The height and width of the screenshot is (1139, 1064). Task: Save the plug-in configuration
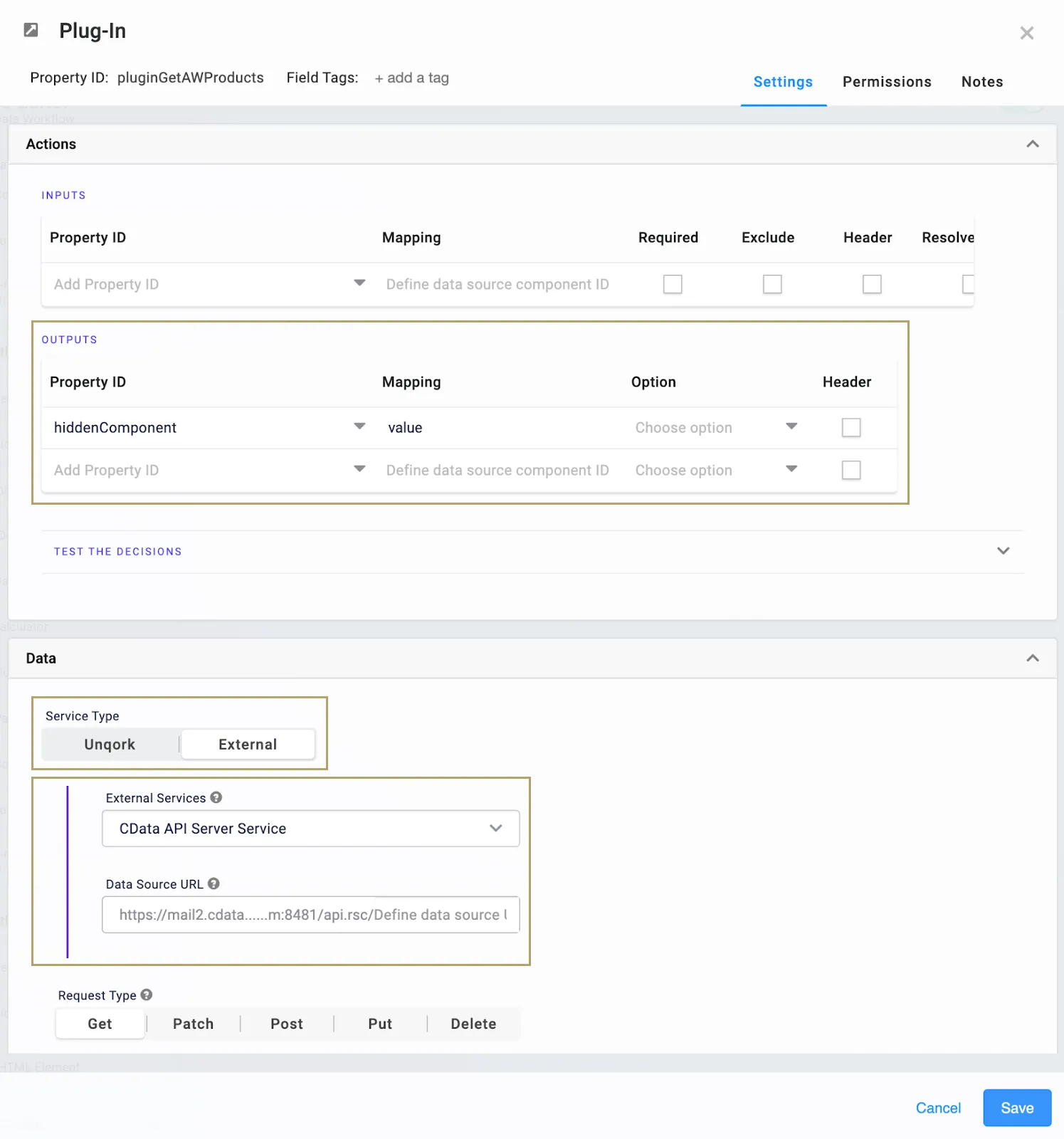click(1016, 1108)
